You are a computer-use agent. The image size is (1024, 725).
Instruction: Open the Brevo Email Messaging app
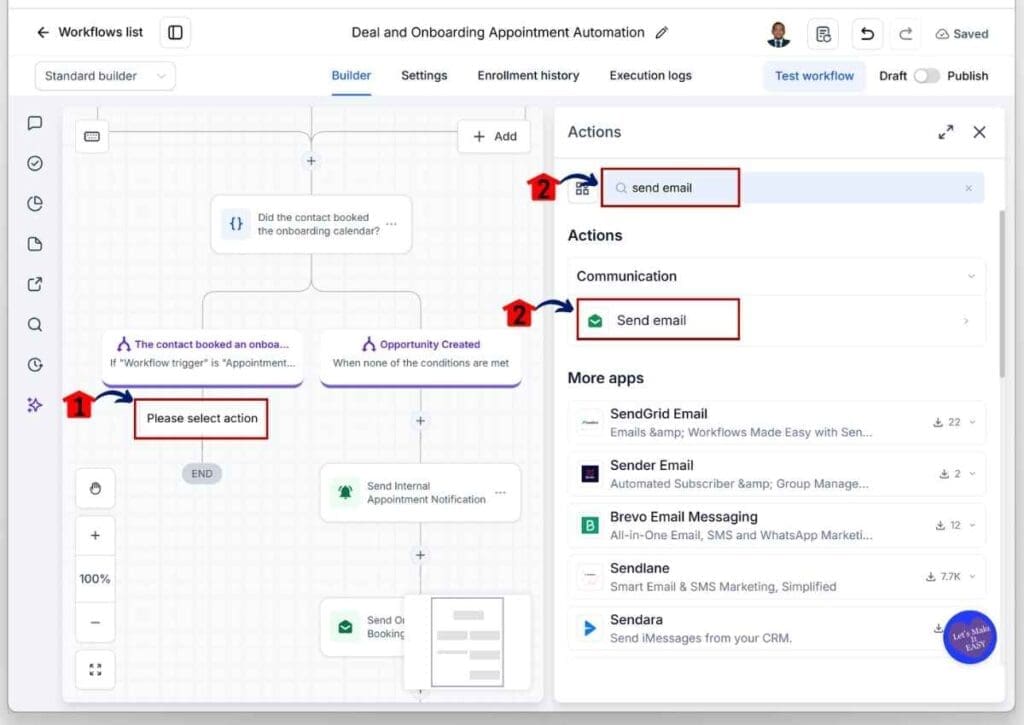(777, 526)
